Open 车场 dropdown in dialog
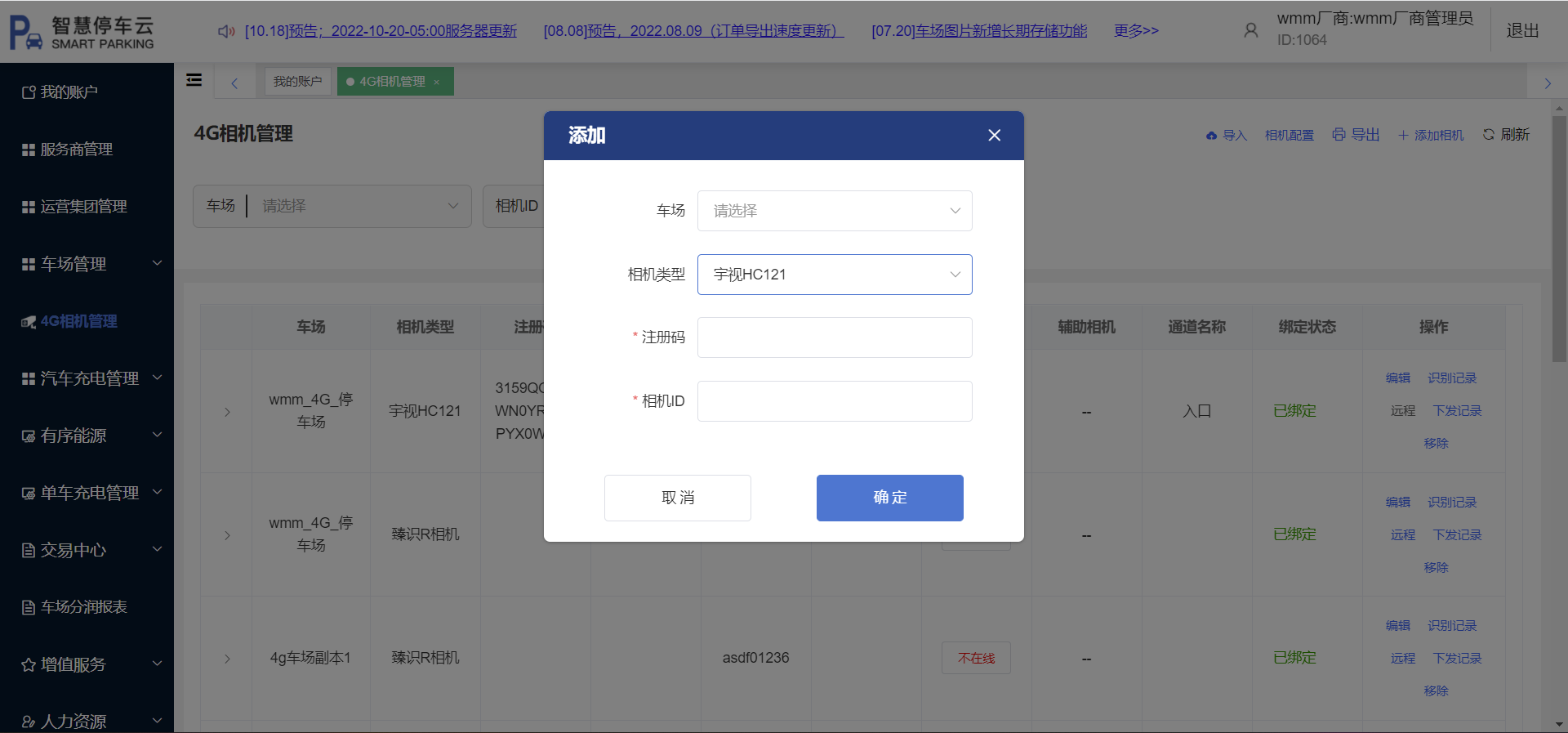This screenshot has height=733, width=1568. [x=835, y=211]
